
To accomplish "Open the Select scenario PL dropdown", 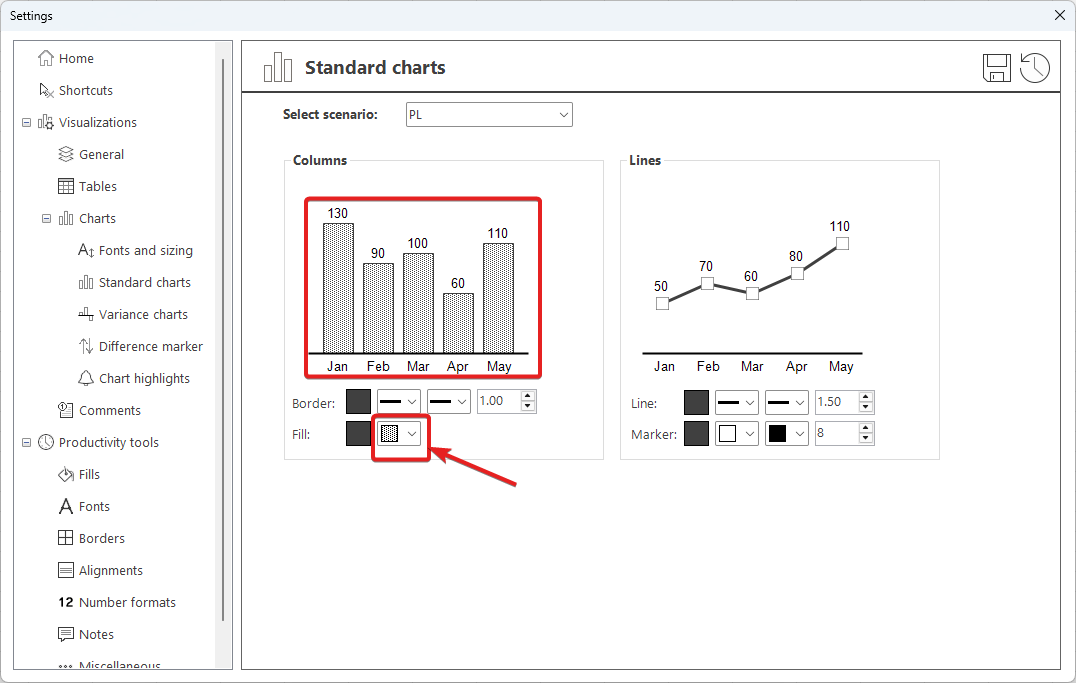I will pyautogui.click(x=489, y=115).
